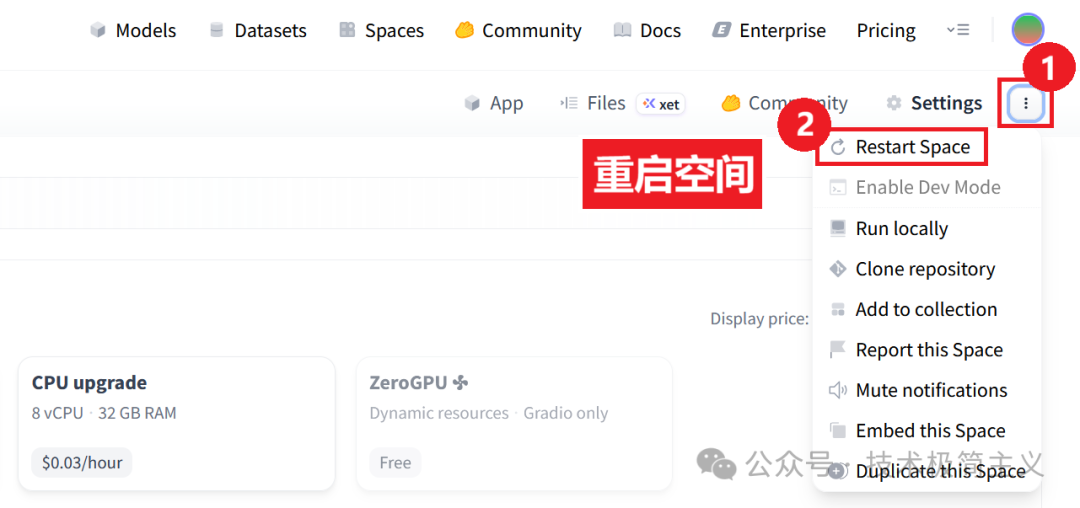
Task: Click the Enterprise E icon
Action: [722, 31]
